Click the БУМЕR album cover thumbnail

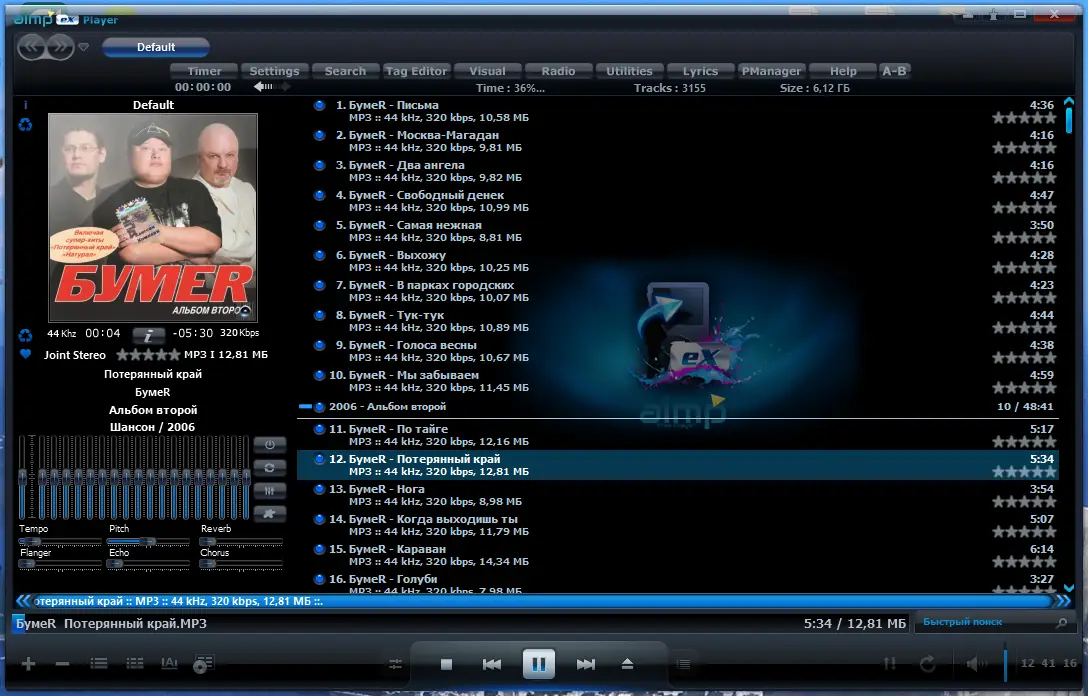pos(153,218)
